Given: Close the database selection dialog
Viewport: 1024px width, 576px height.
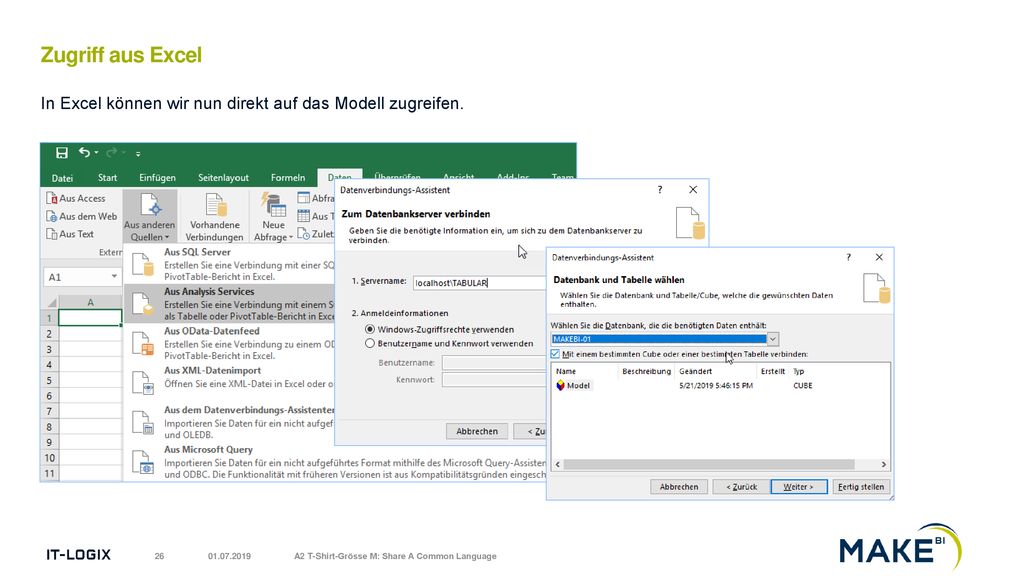Looking at the screenshot, I should tap(879, 257).
